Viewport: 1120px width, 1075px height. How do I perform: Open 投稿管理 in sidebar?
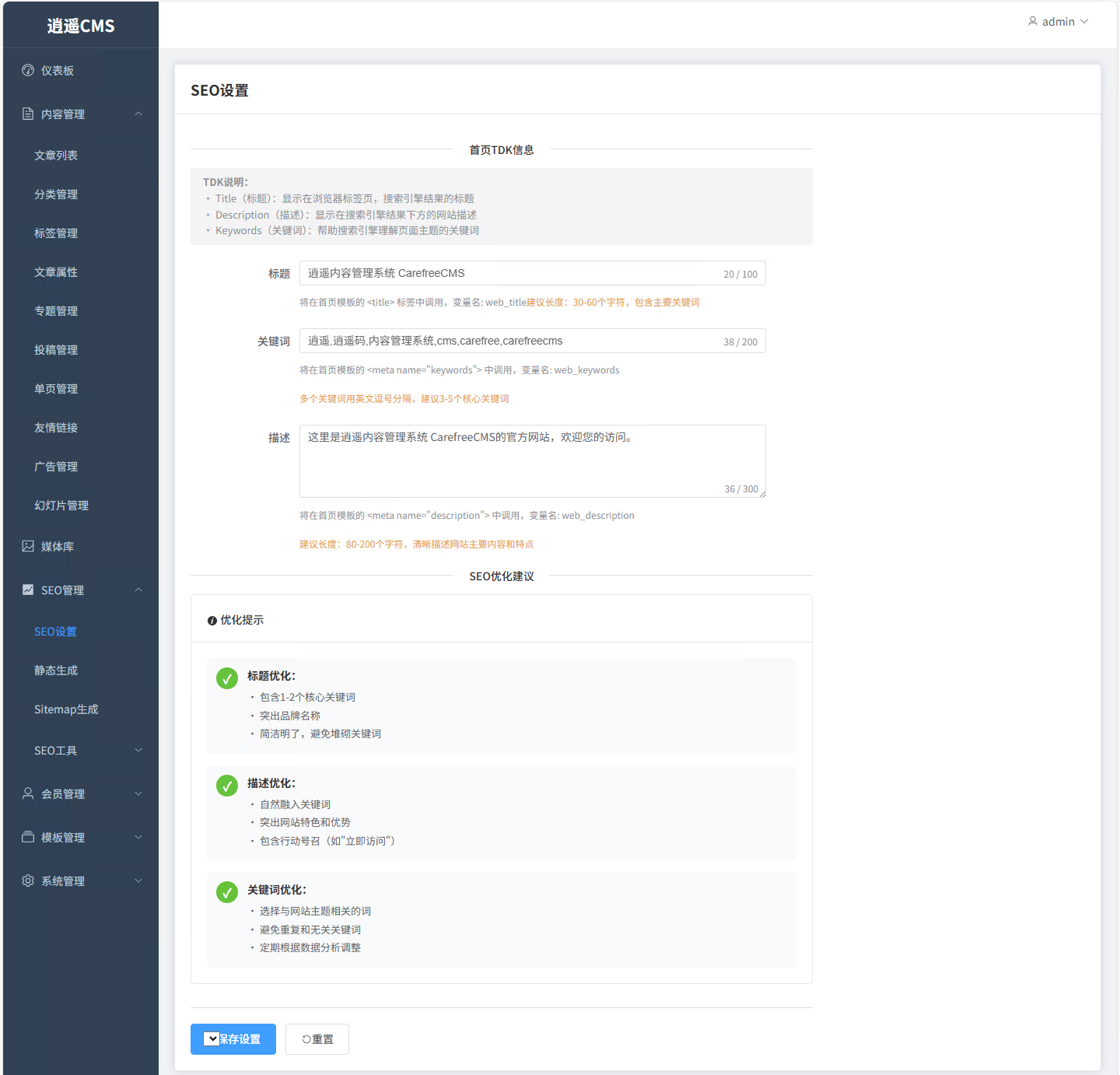coord(81,350)
